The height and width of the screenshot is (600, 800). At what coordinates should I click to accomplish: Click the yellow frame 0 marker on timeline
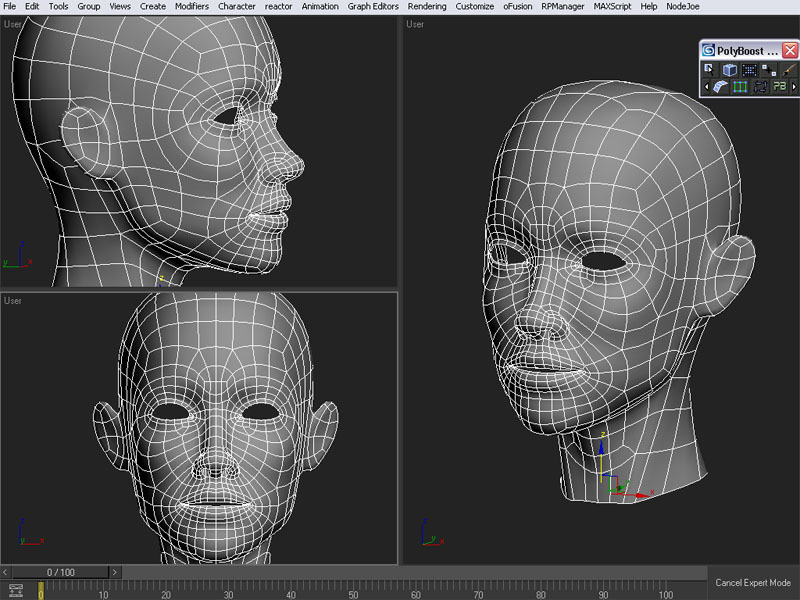pos(41,591)
